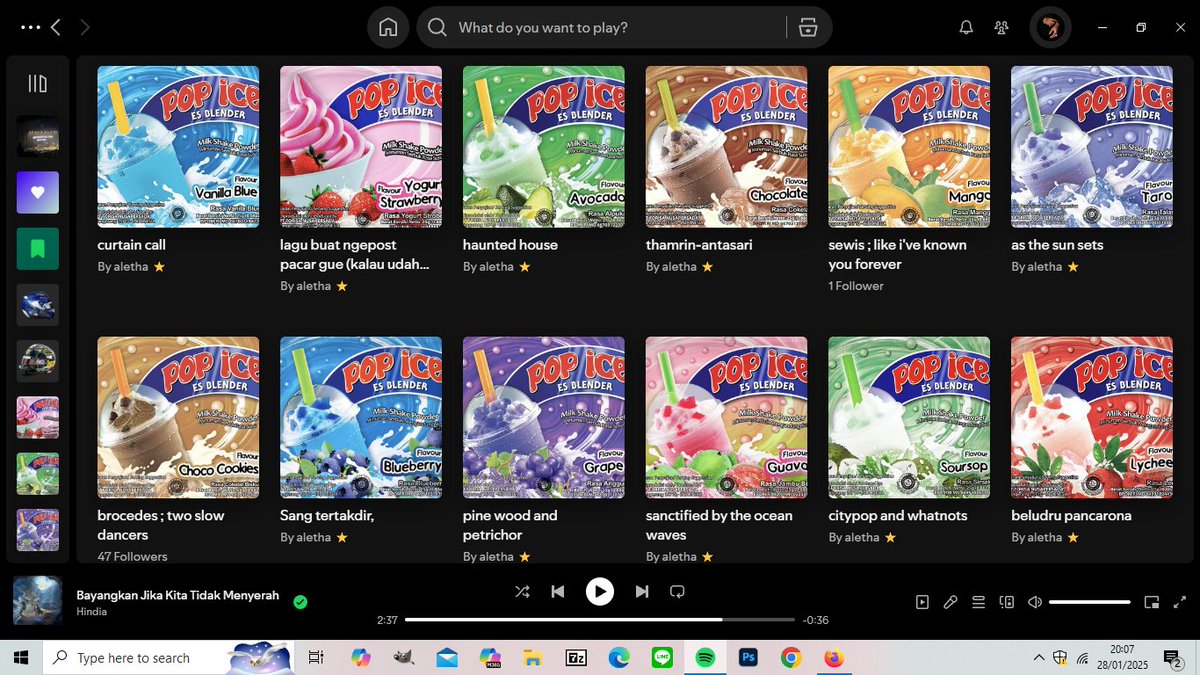Image resolution: width=1200 pixels, height=675 pixels.
Task: Toggle repeat mode
Action: [x=677, y=591]
